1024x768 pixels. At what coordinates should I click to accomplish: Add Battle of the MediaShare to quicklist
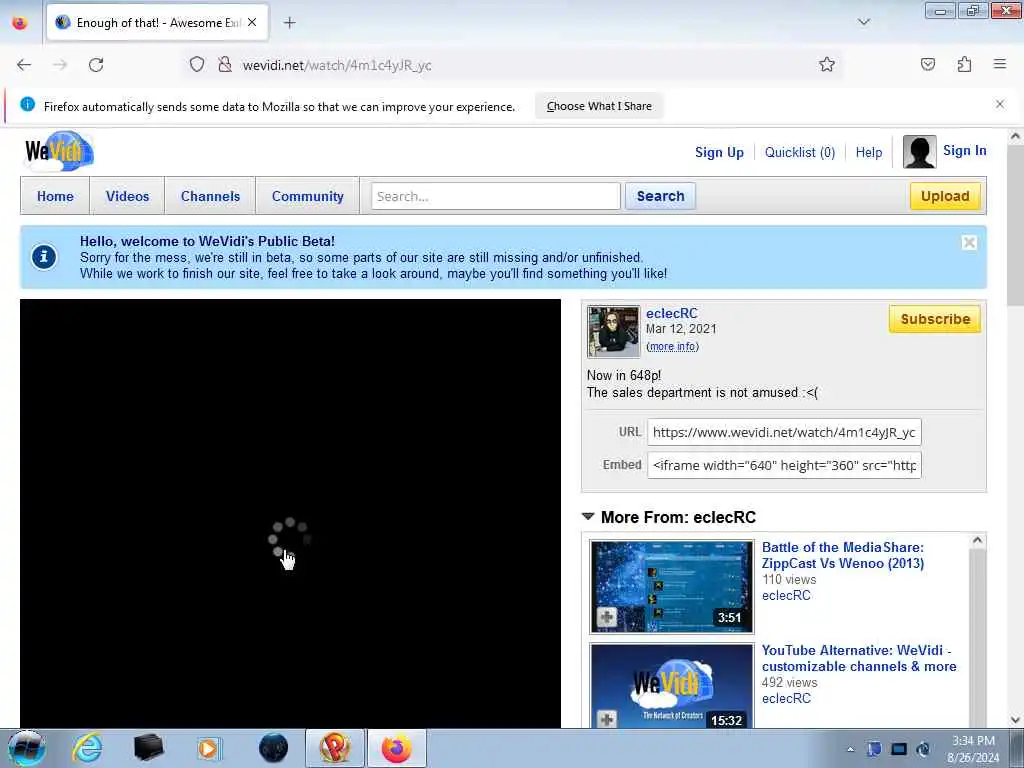pyautogui.click(x=607, y=616)
